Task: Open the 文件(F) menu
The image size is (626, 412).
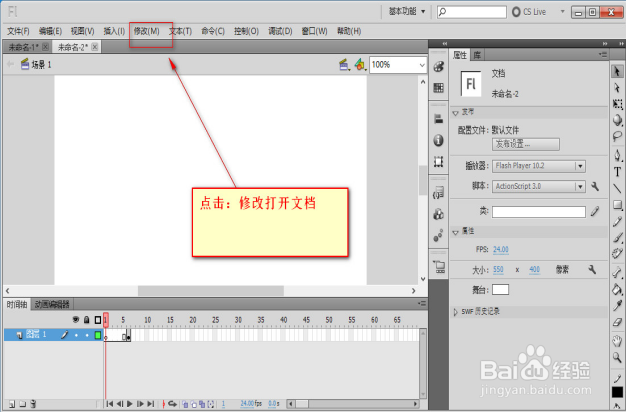Action: pos(18,31)
